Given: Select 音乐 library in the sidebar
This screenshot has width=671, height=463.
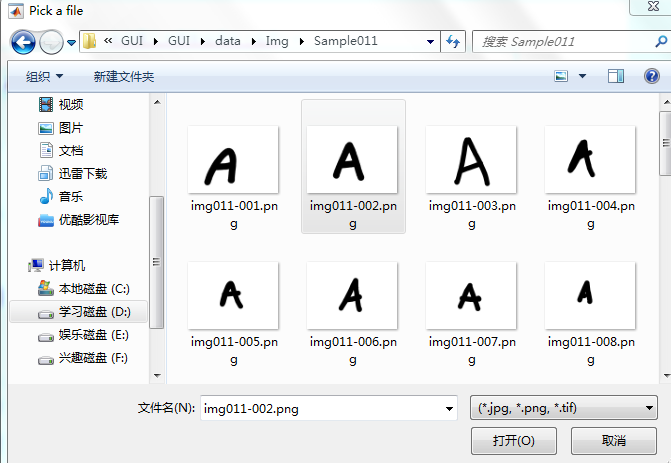Looking at the screenshot, I should click(x=70, y=197).
